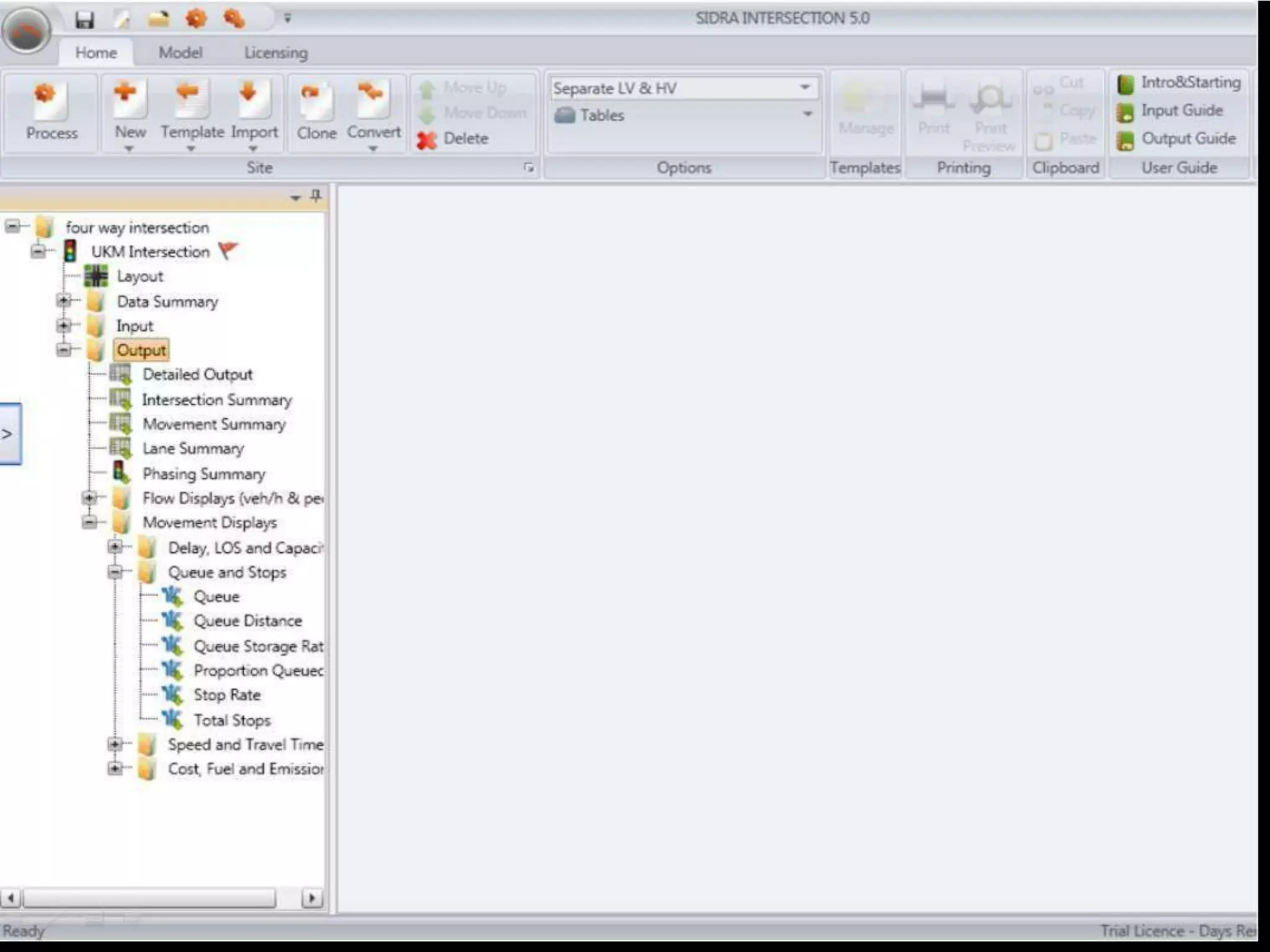Screen dimensions: 1270x952
Task: Click the Save icon in quick access toolbar
Action: pyautogui.click(x=84, y=20)
